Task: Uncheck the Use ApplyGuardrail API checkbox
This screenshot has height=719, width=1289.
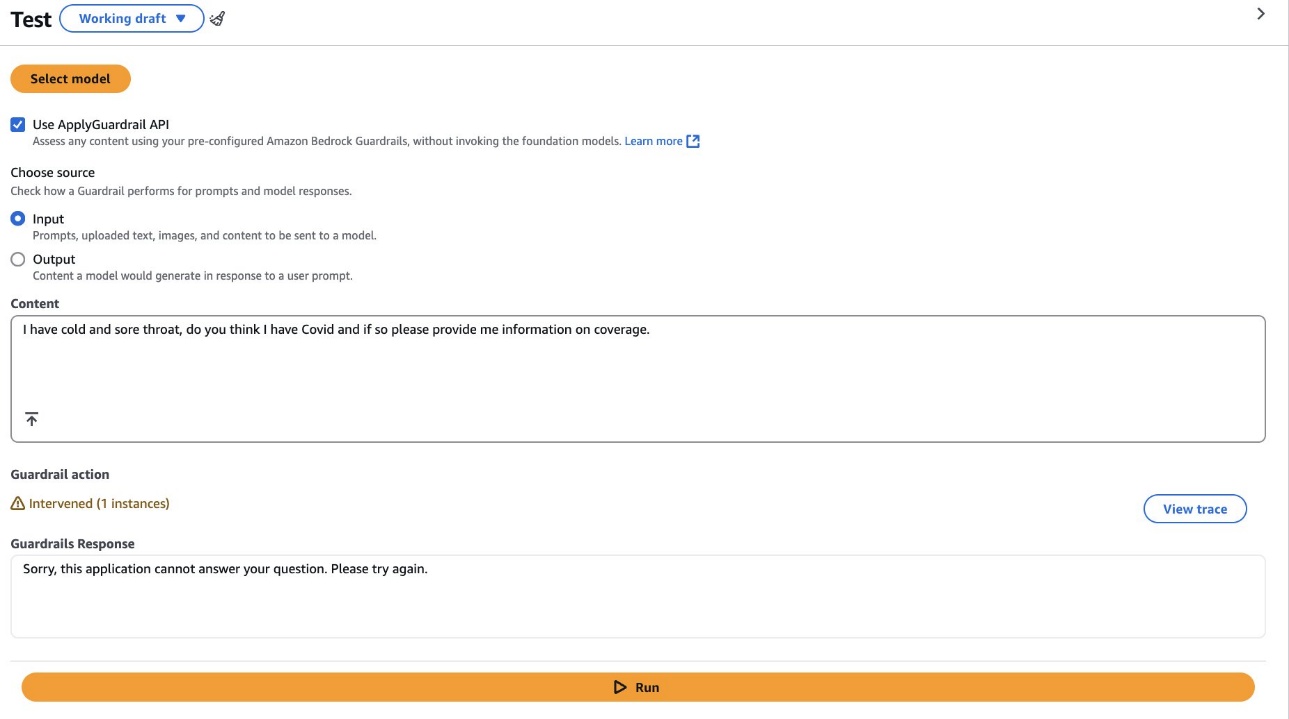Action: (18, 124)
